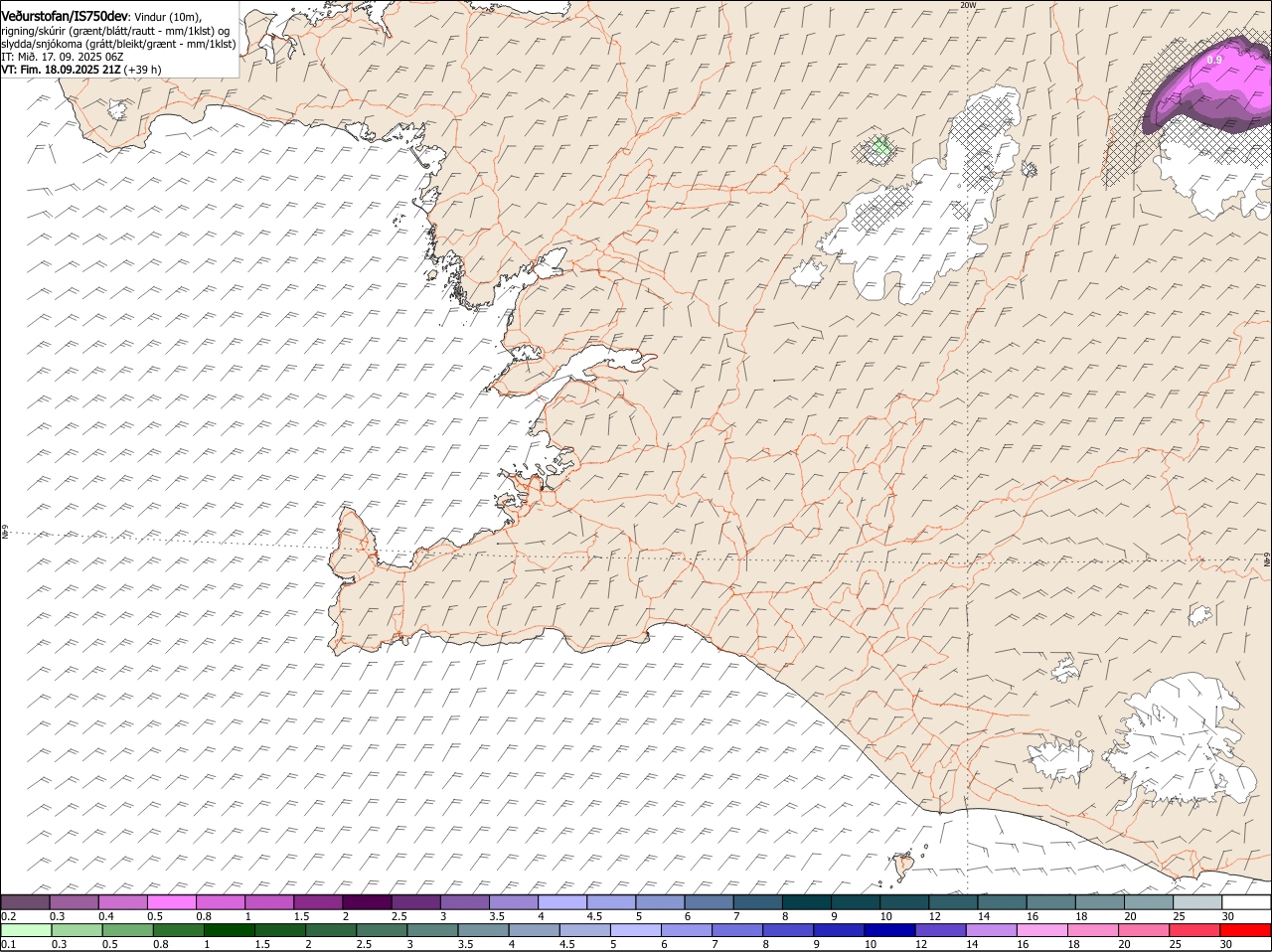Pick lower legend dark green swatch 1 to 1.5
This screenshot has height=952, width=1272.
pos(230,930)
